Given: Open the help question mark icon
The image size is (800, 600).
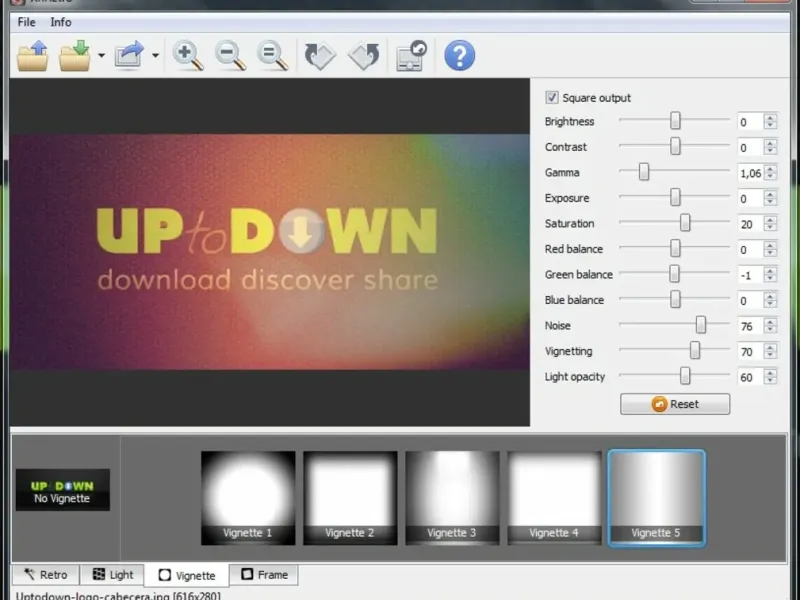Looking at the screenshot, I should click(x=459, y=56).
